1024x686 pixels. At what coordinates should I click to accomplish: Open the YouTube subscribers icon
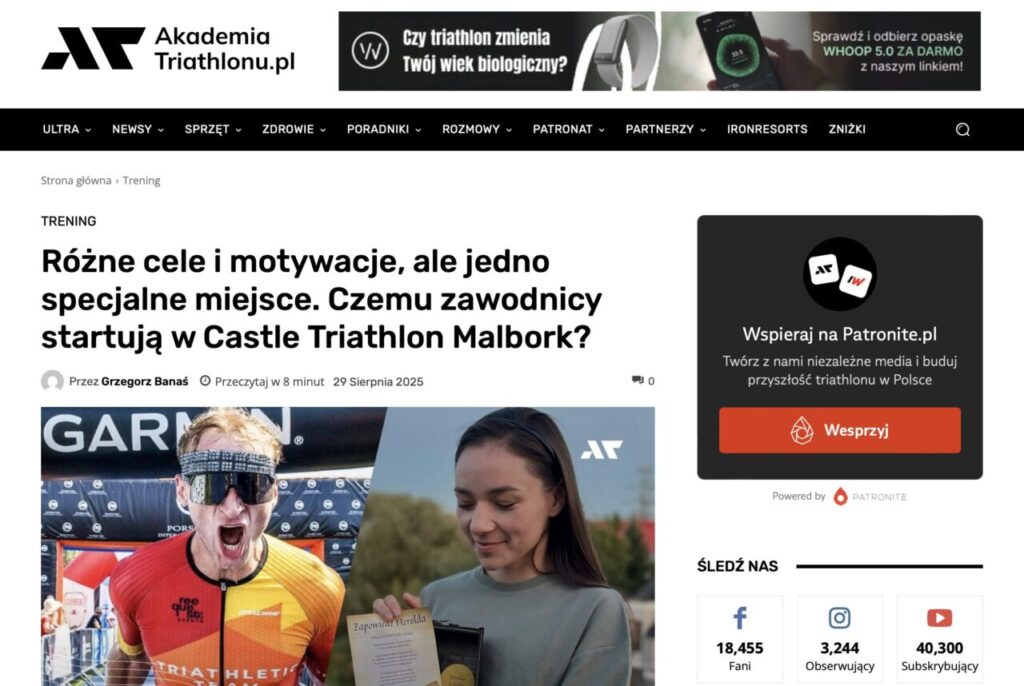pos(939,617)
